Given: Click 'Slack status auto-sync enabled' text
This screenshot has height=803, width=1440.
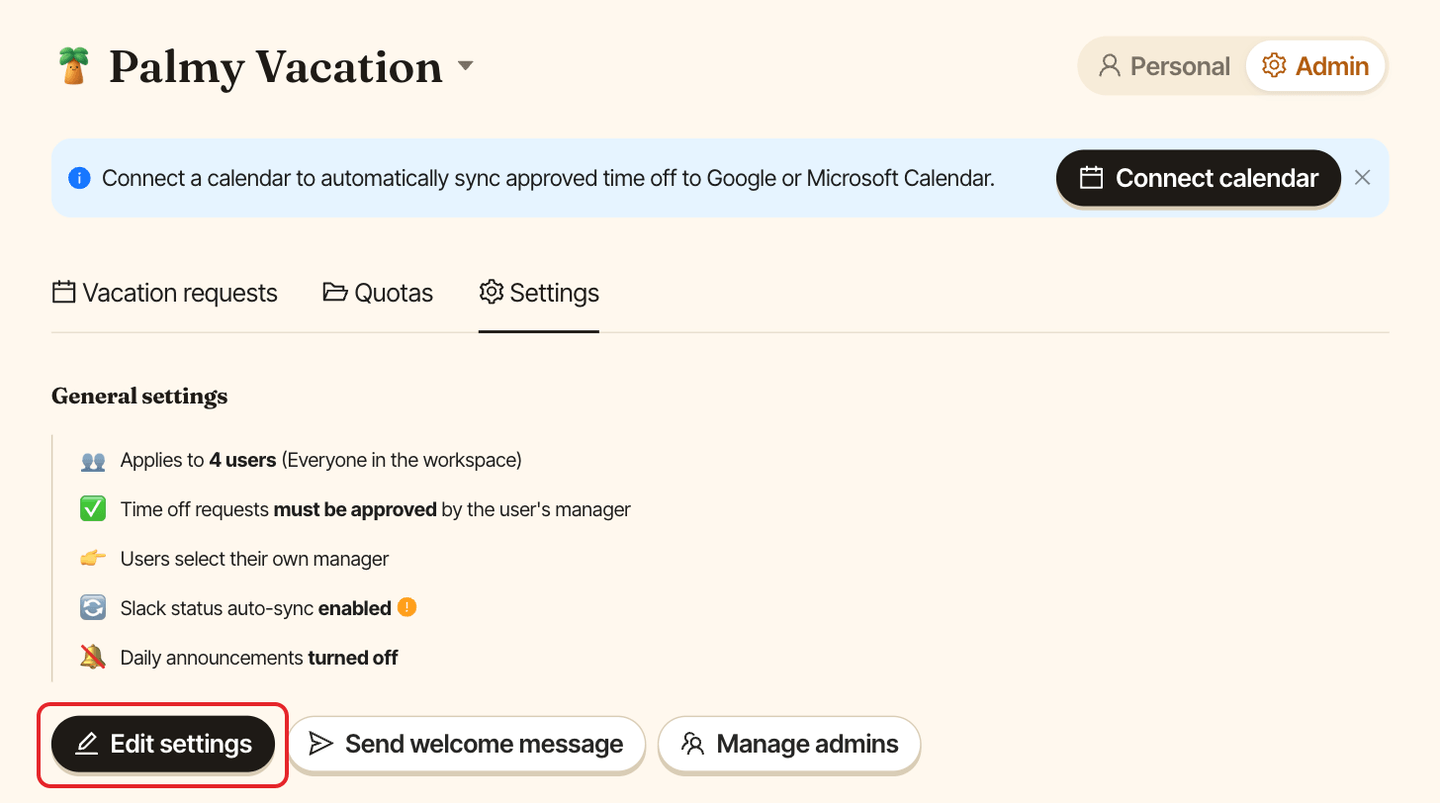Looking at the screenshot, I should tap(255, 608).
